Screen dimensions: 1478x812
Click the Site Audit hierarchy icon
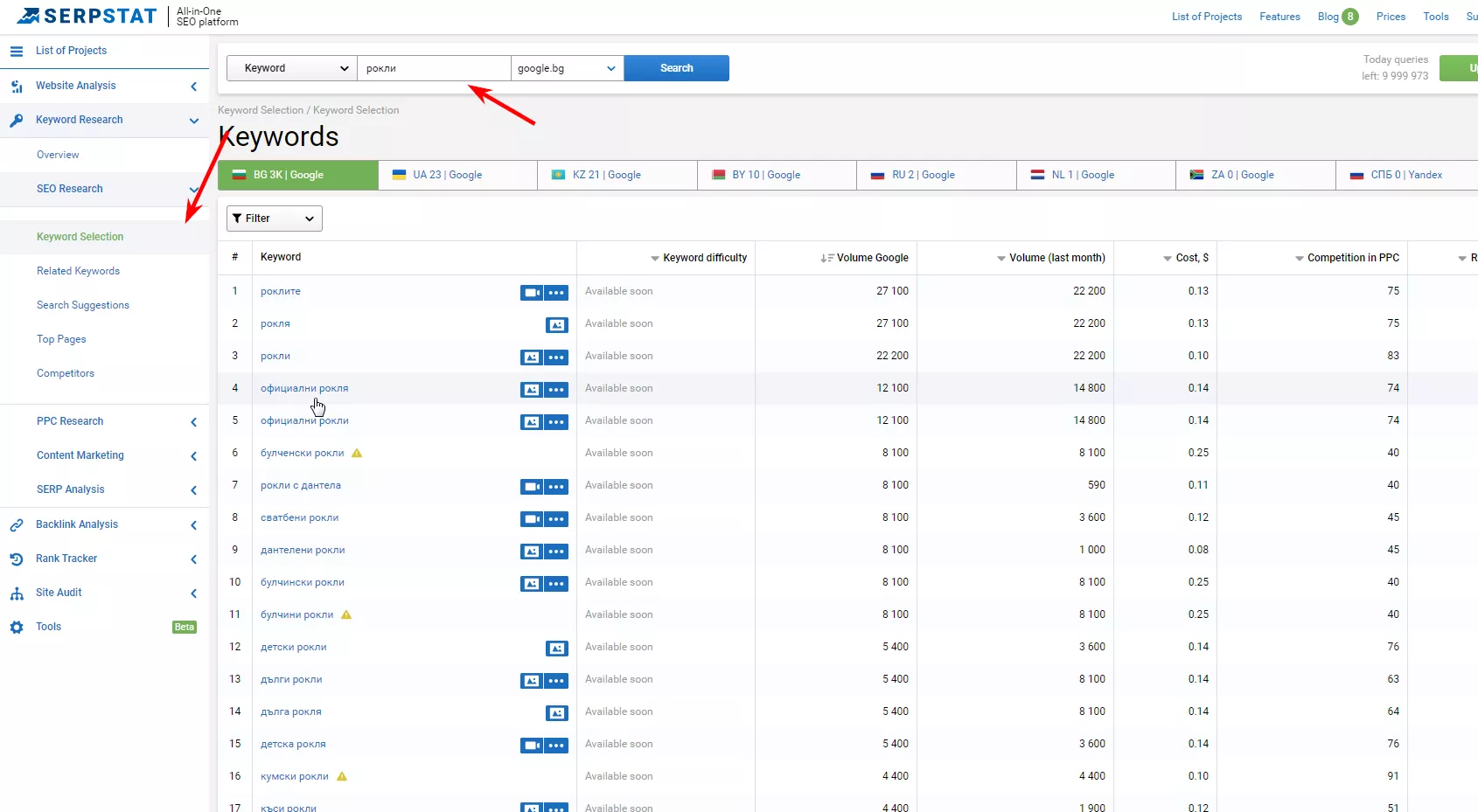17,593
